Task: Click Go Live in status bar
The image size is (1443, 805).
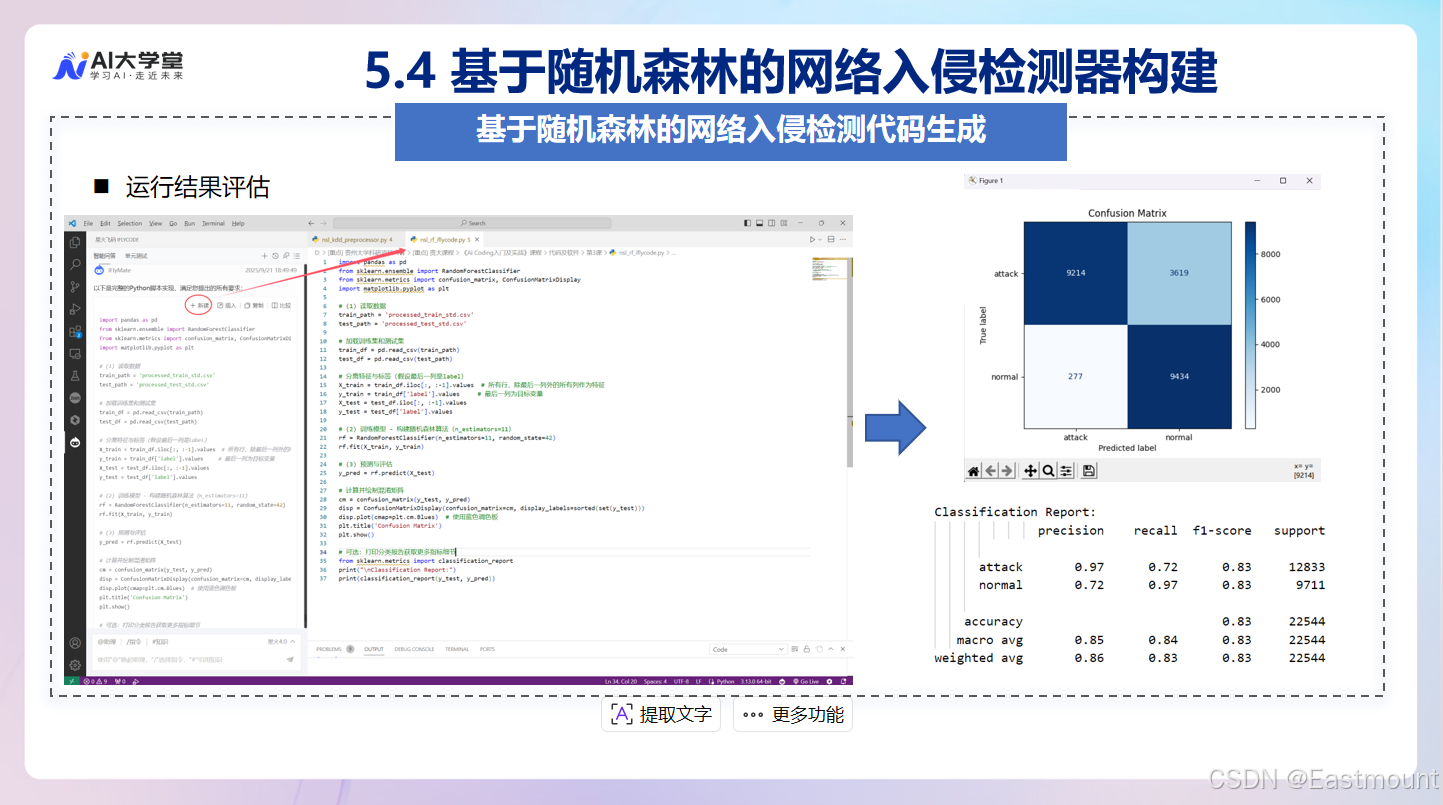Action: (x=804, y=681)
